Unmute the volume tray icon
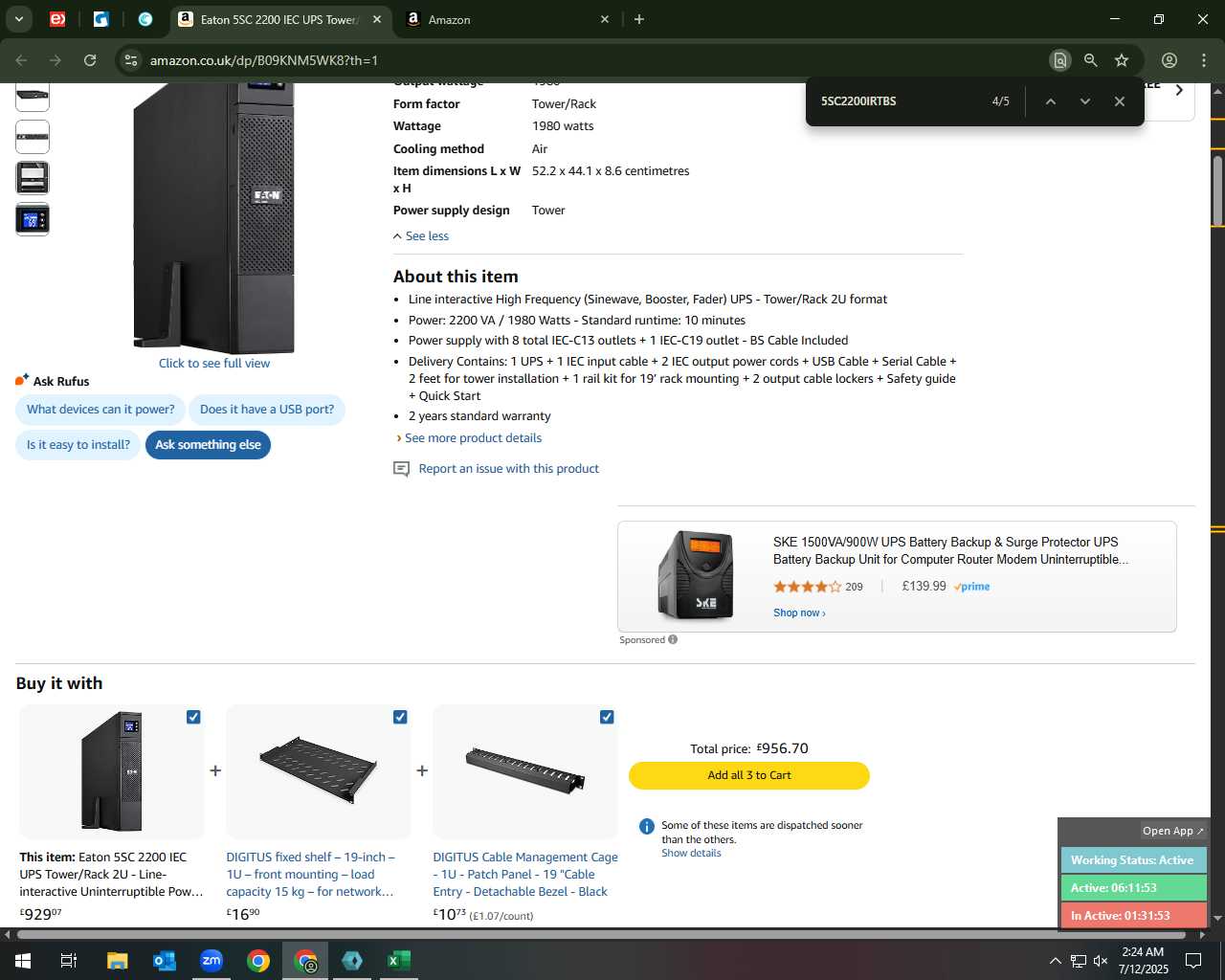Screen dimensions: 1225x980 click(1101, 961)
